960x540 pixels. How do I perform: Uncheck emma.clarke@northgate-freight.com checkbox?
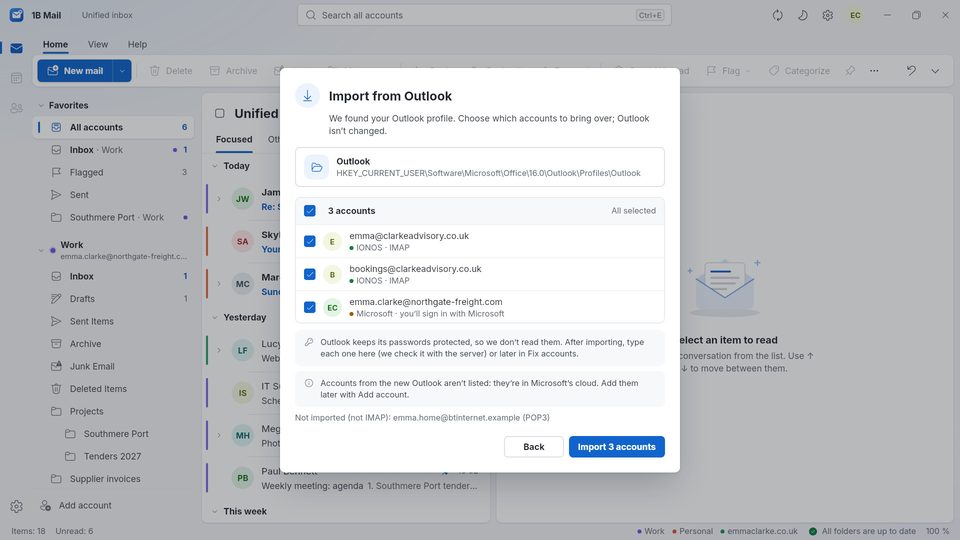[310, 307]
